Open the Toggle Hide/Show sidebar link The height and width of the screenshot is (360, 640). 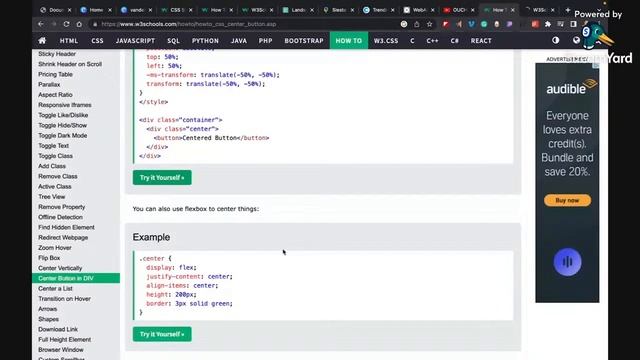[62, 125]
